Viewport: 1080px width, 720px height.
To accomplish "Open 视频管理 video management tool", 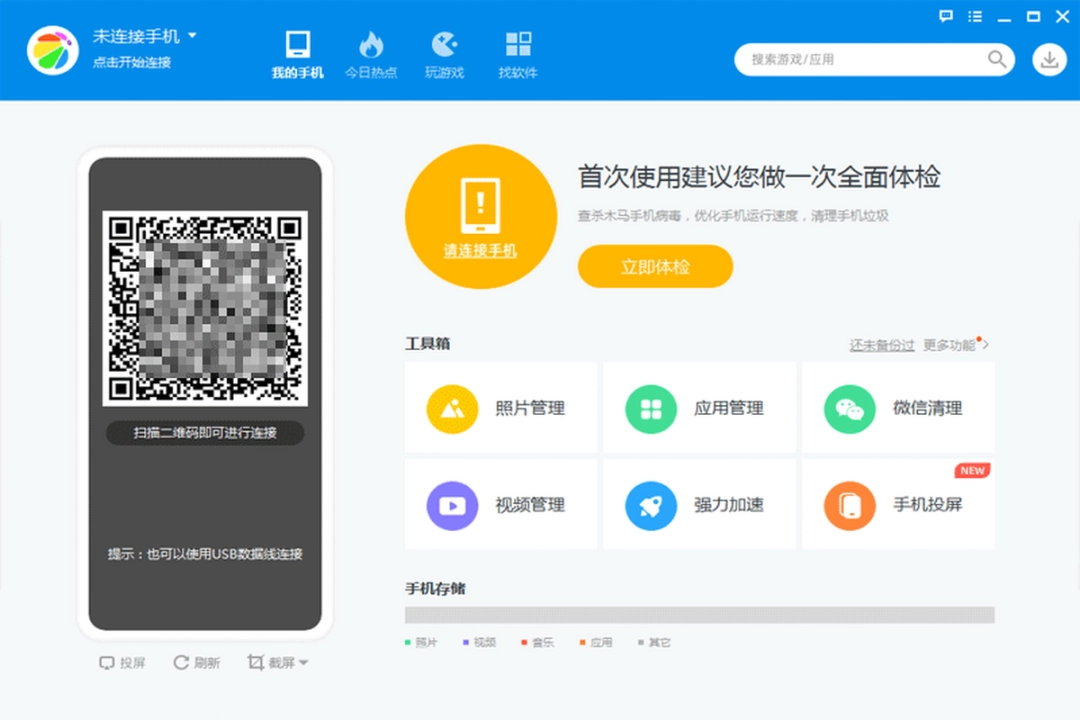I will (x=500, y=505).
